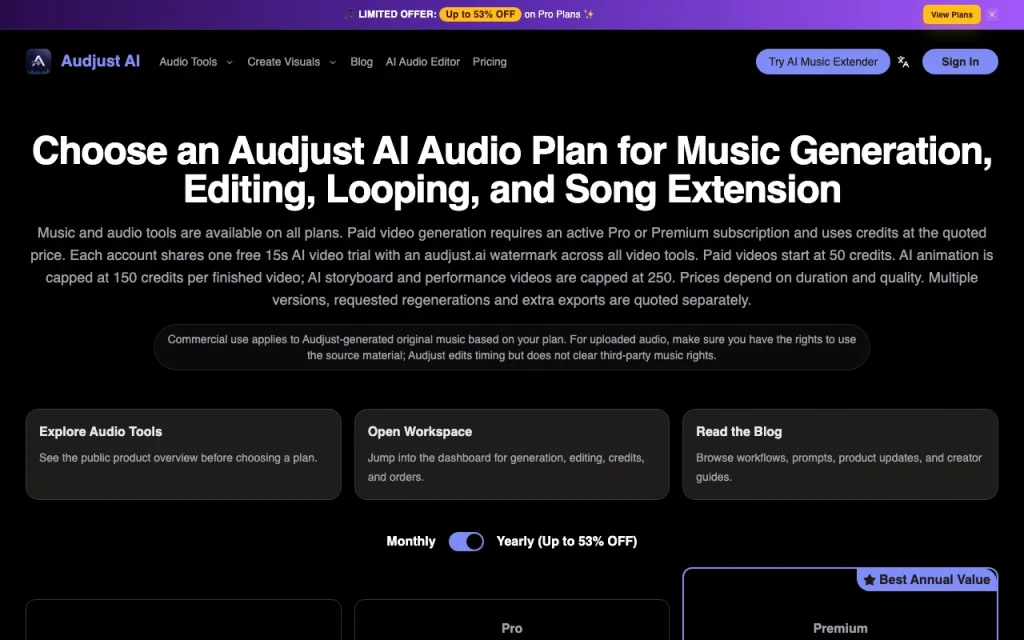Click the Pro plan heading
This screenshot has height=640, width=1024.
512,628
